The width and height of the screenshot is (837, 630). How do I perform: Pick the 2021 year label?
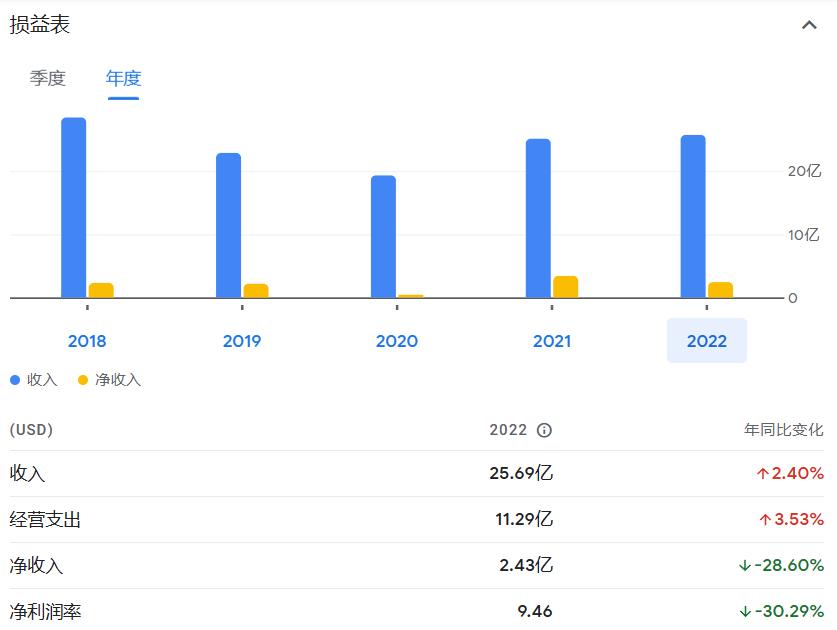tap(552, 341)
